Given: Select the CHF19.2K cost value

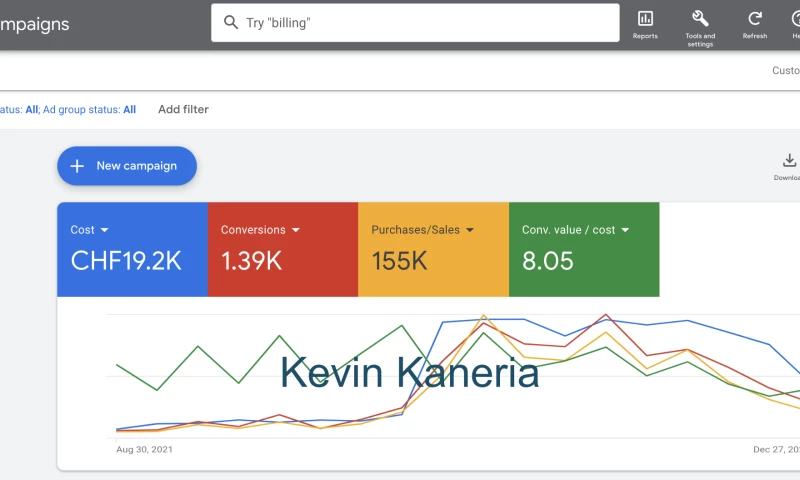Looking at the screenshot, I should (126, 261).
